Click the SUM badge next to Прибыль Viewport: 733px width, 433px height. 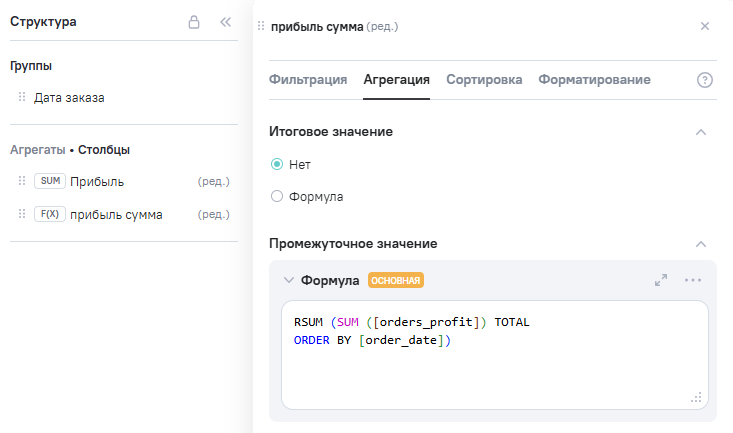tap(49, 182)
